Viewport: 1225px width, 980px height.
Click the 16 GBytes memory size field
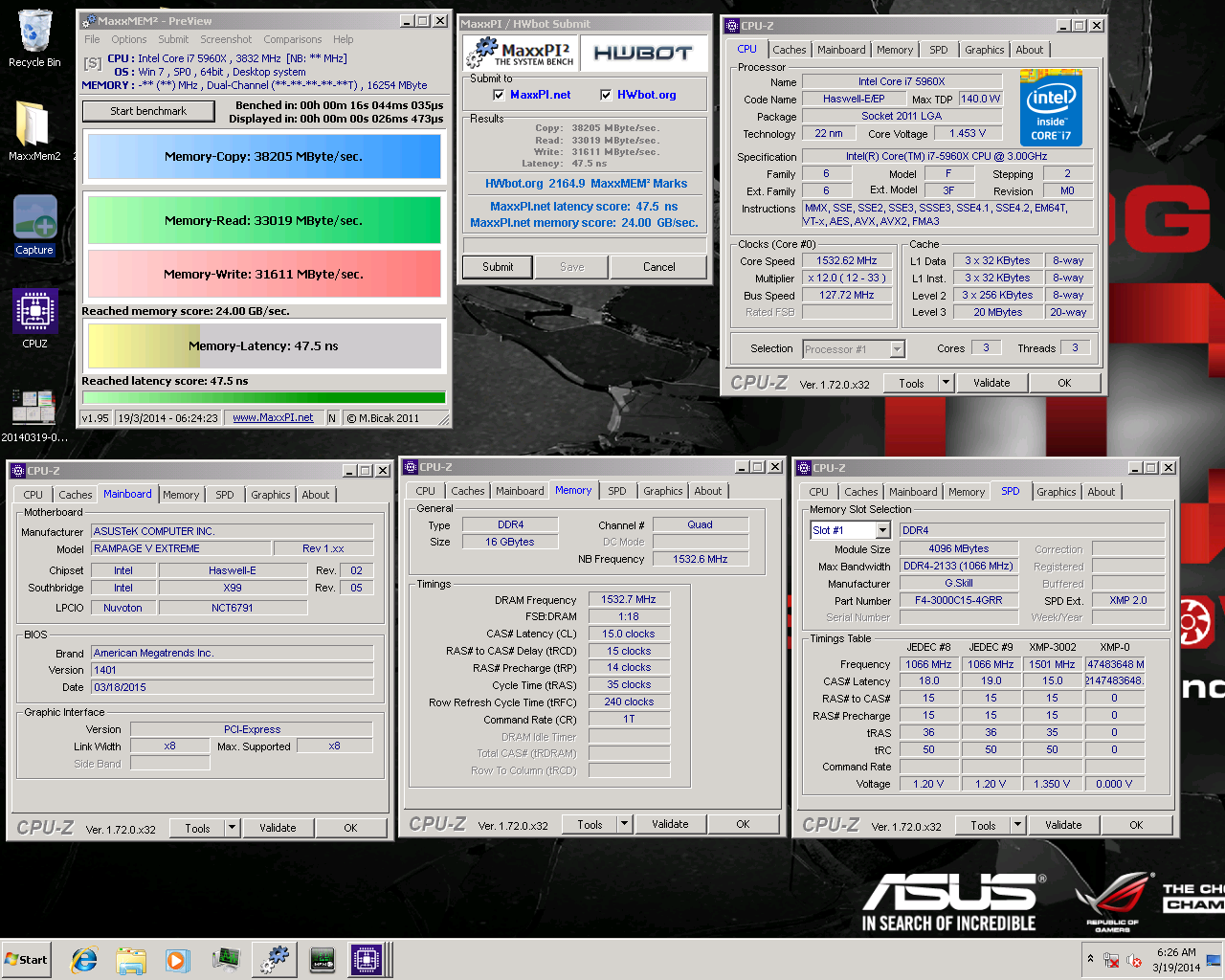[510, 542]
